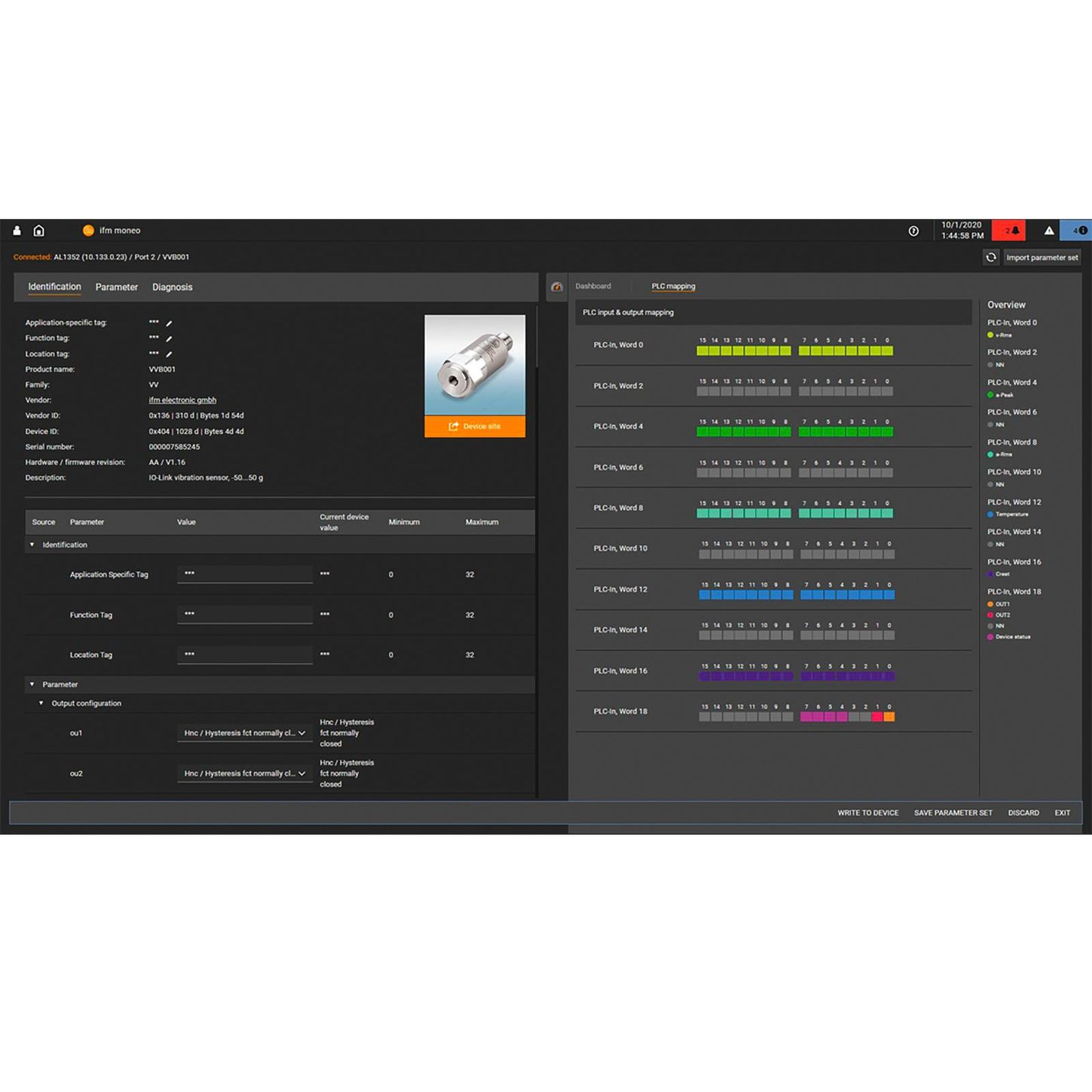Image resolution: width=1092 pixels, height=1092 pixels.
Task: Click the refresh icon beside Import parameter set
Action: point(990,258)
